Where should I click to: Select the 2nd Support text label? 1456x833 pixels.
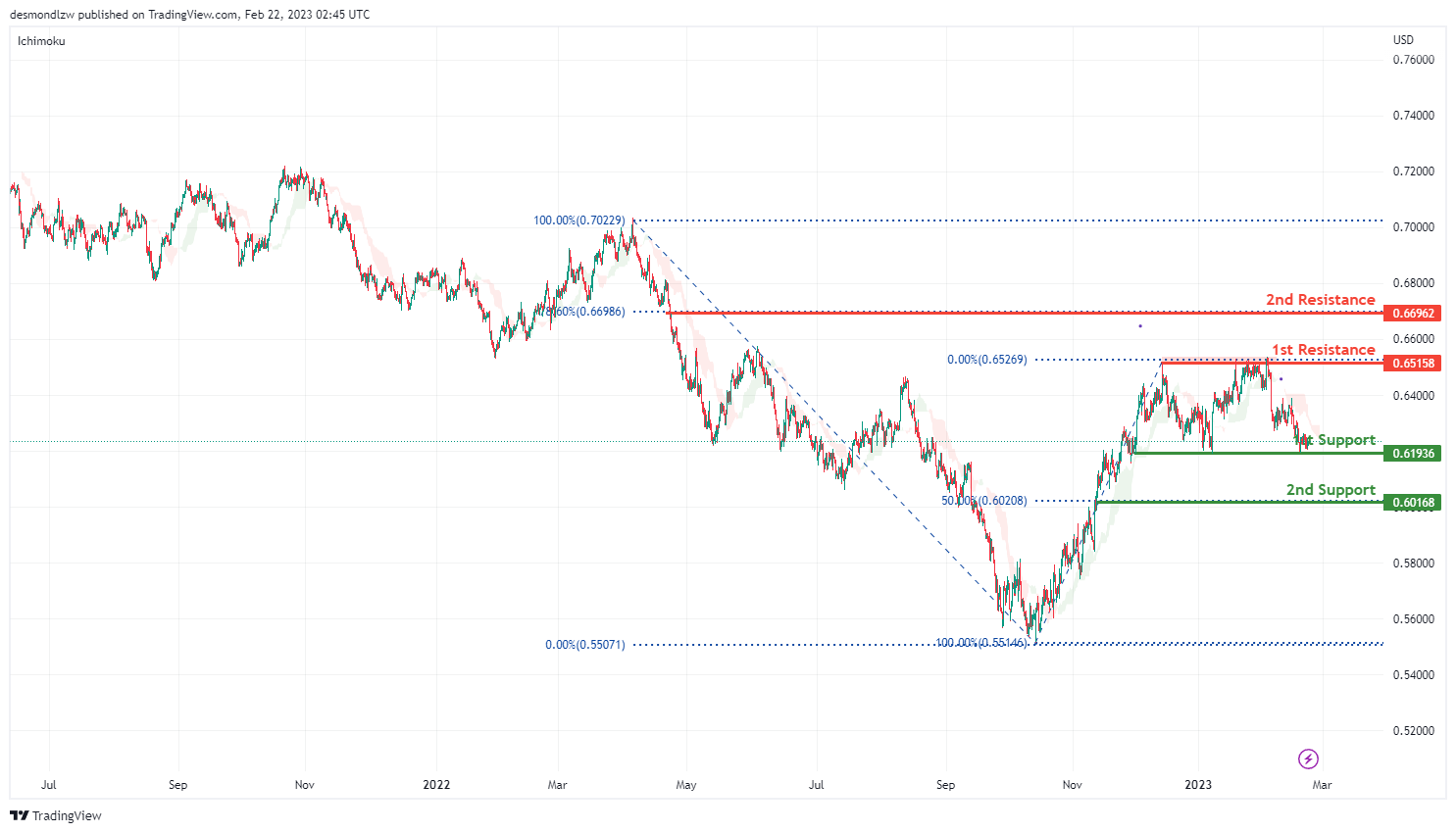pyautogui.click(x=1330, y=490)
